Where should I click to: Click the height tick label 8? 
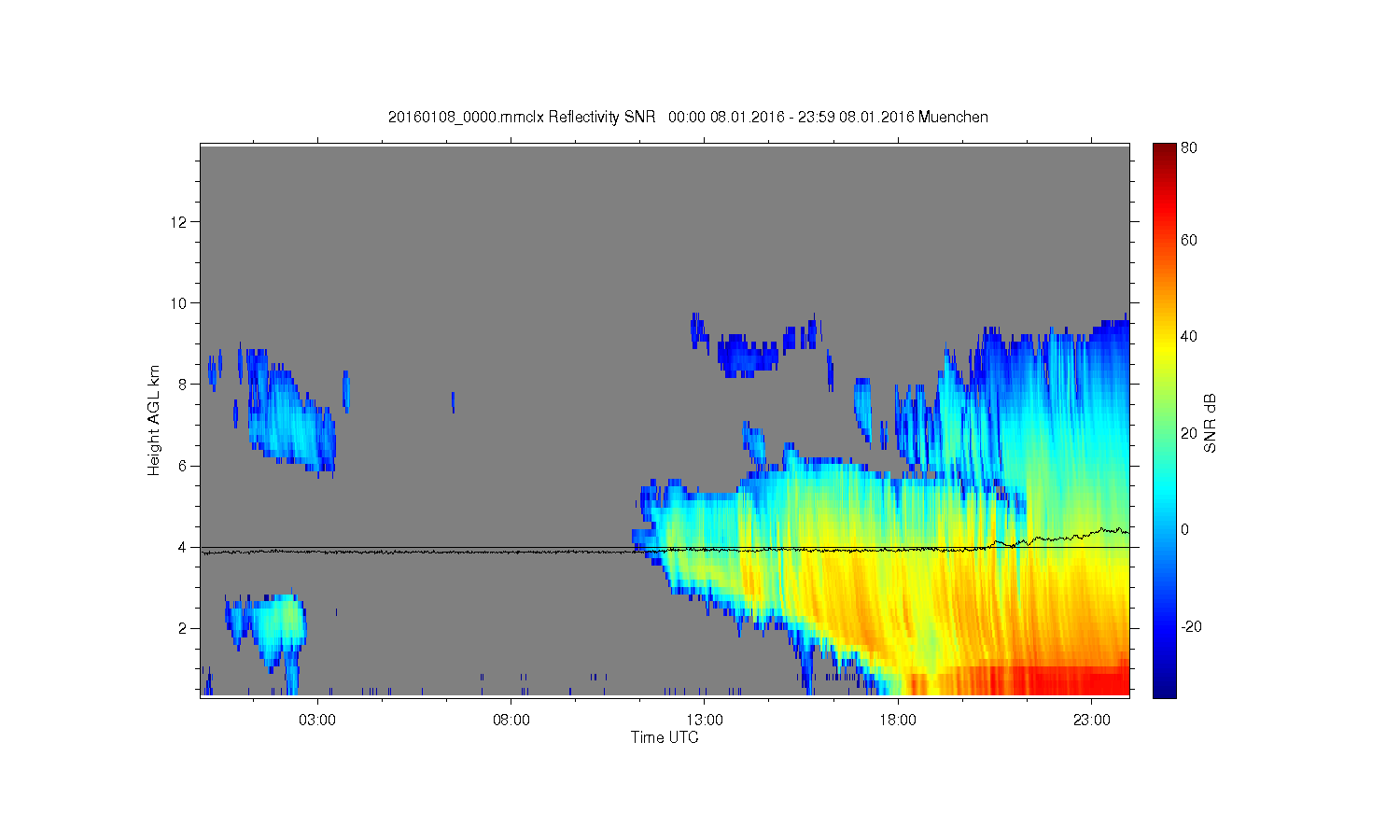pos(184,384)
